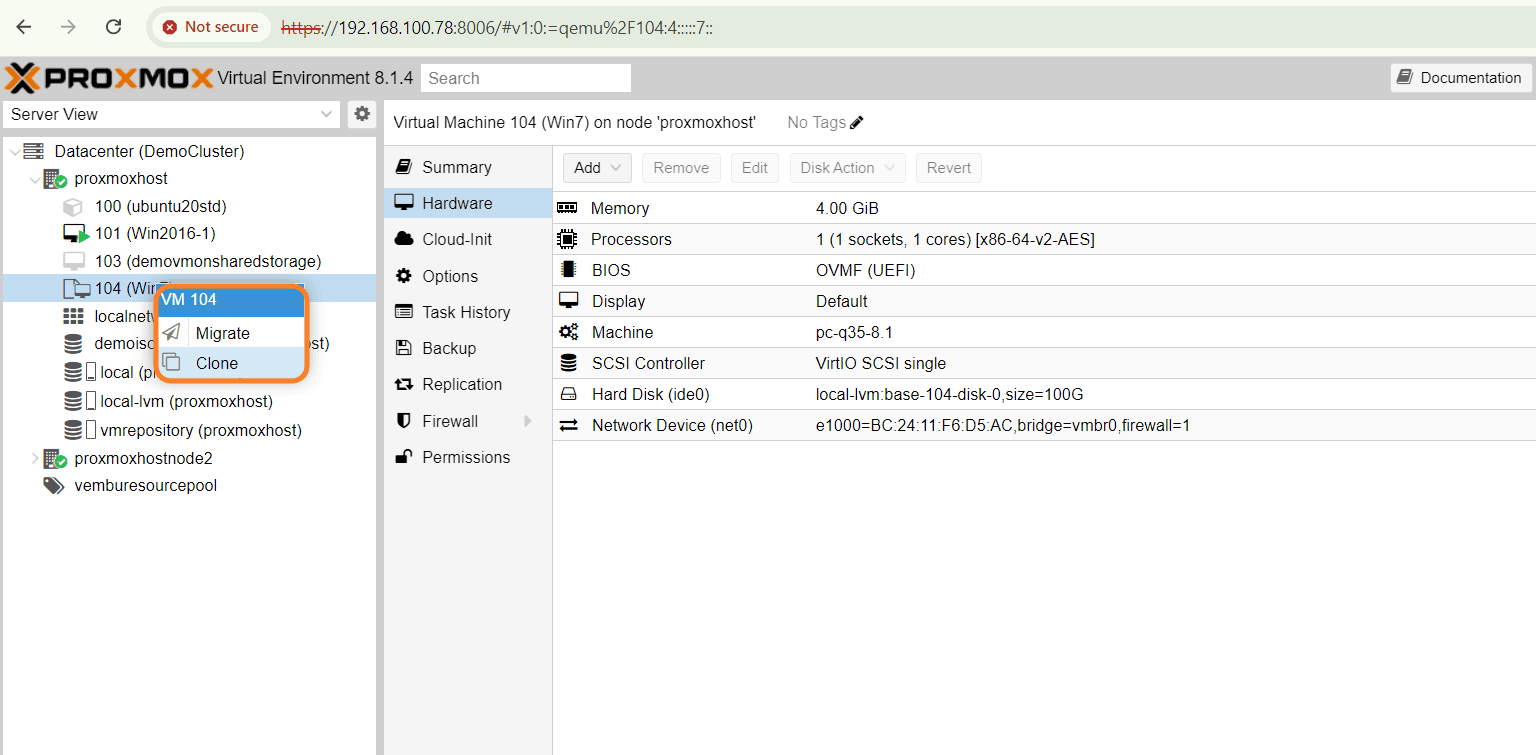Click the tag icon for vemburesourcepool
1536x755 pixels.
click(54, 486)
